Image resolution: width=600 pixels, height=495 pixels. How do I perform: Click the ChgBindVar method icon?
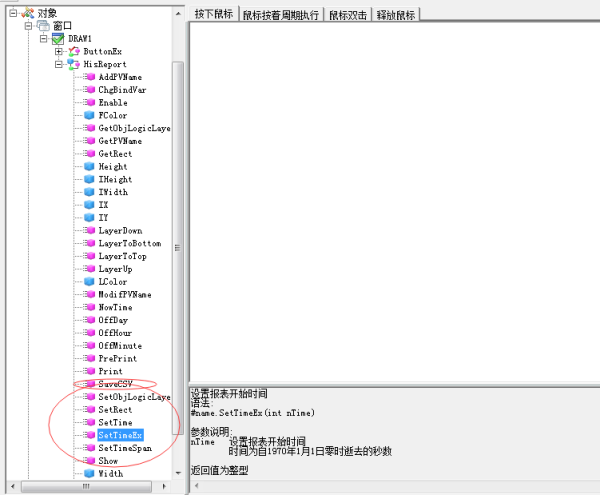[90, 90]
